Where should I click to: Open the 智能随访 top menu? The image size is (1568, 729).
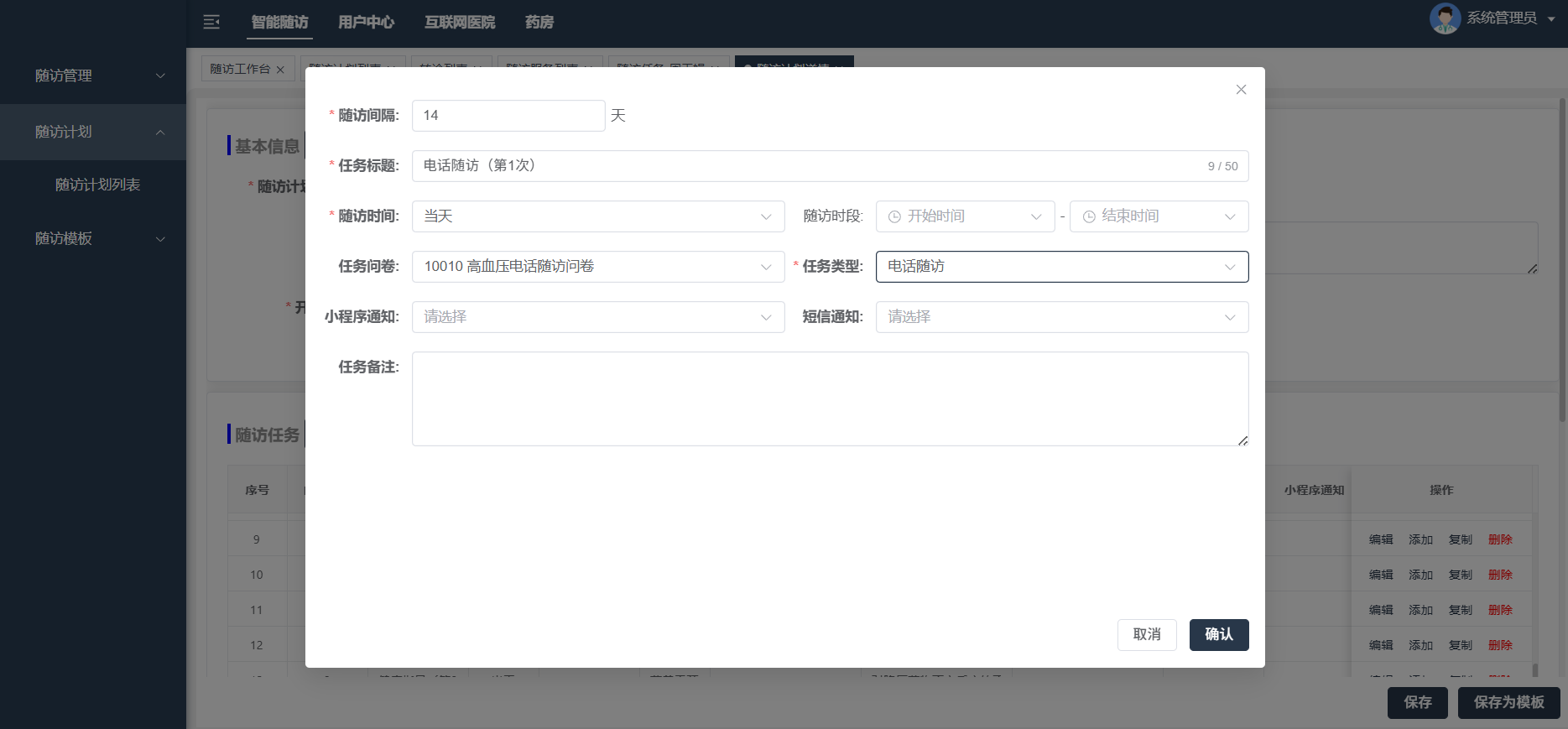(280, 22)
